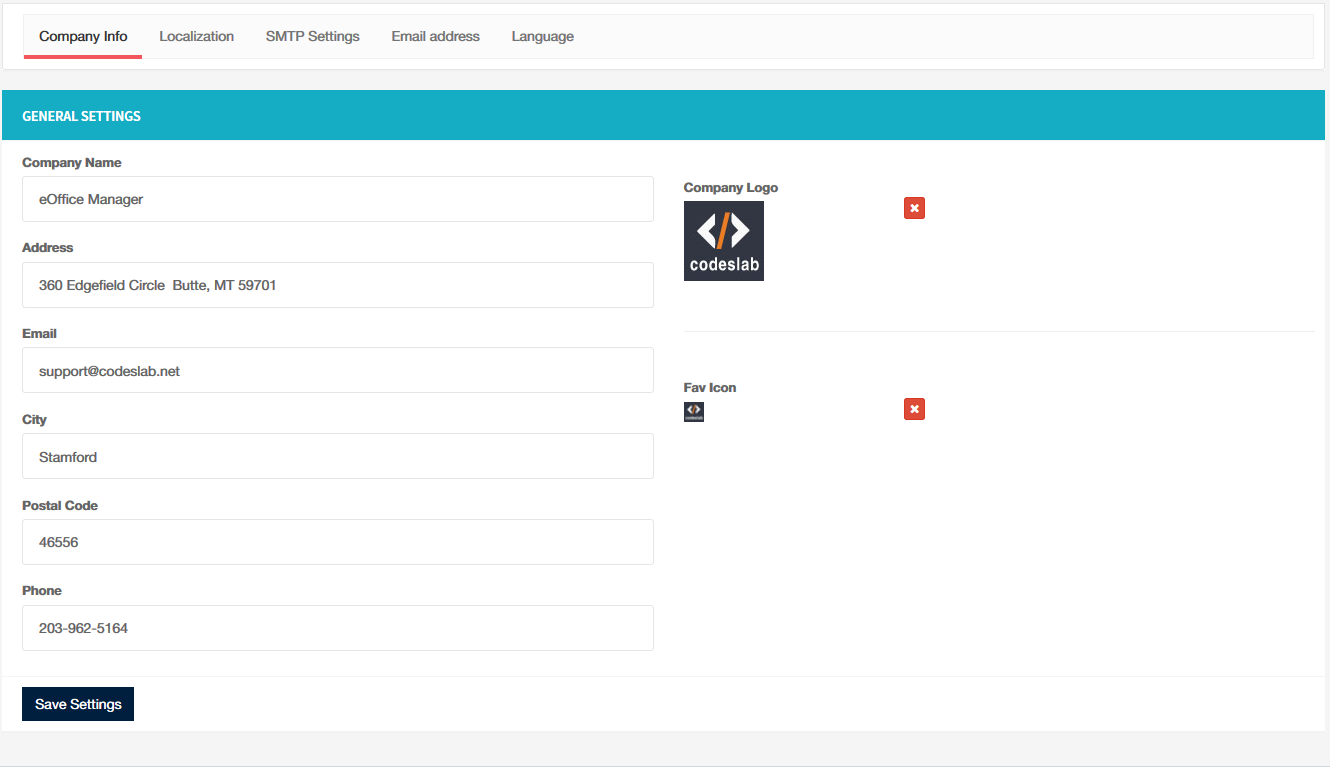Click the Fav Icon label text

(710, 387)
